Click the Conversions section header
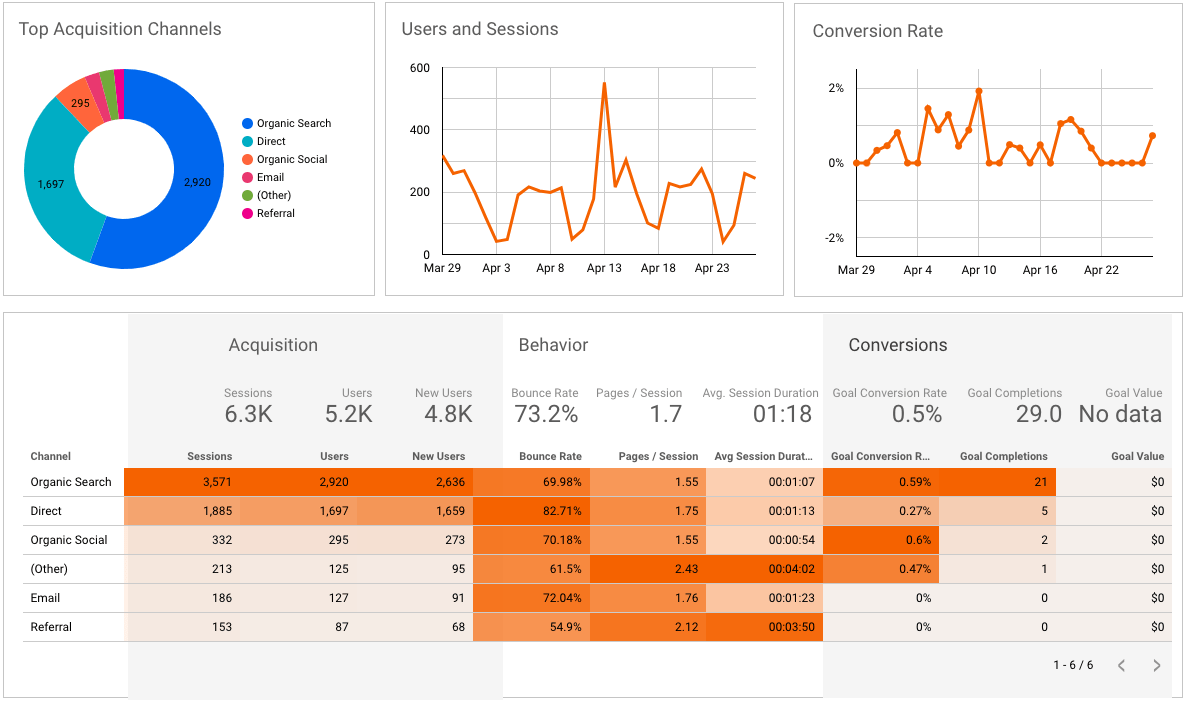 (x=897, y=344)
